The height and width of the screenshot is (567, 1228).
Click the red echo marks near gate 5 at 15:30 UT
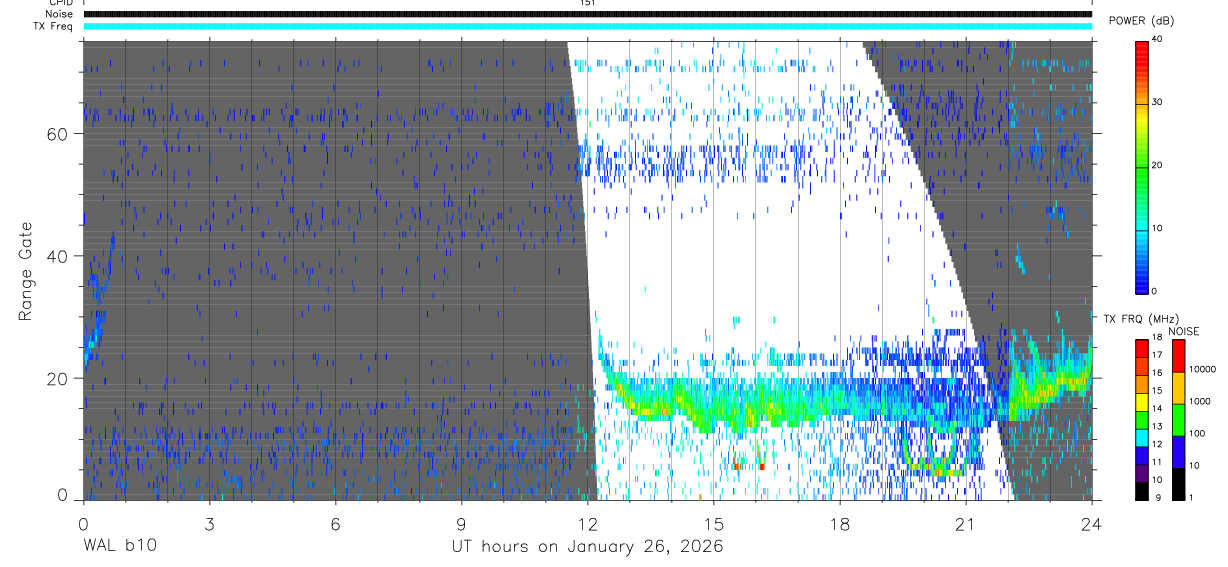click(x=737, y=466)
